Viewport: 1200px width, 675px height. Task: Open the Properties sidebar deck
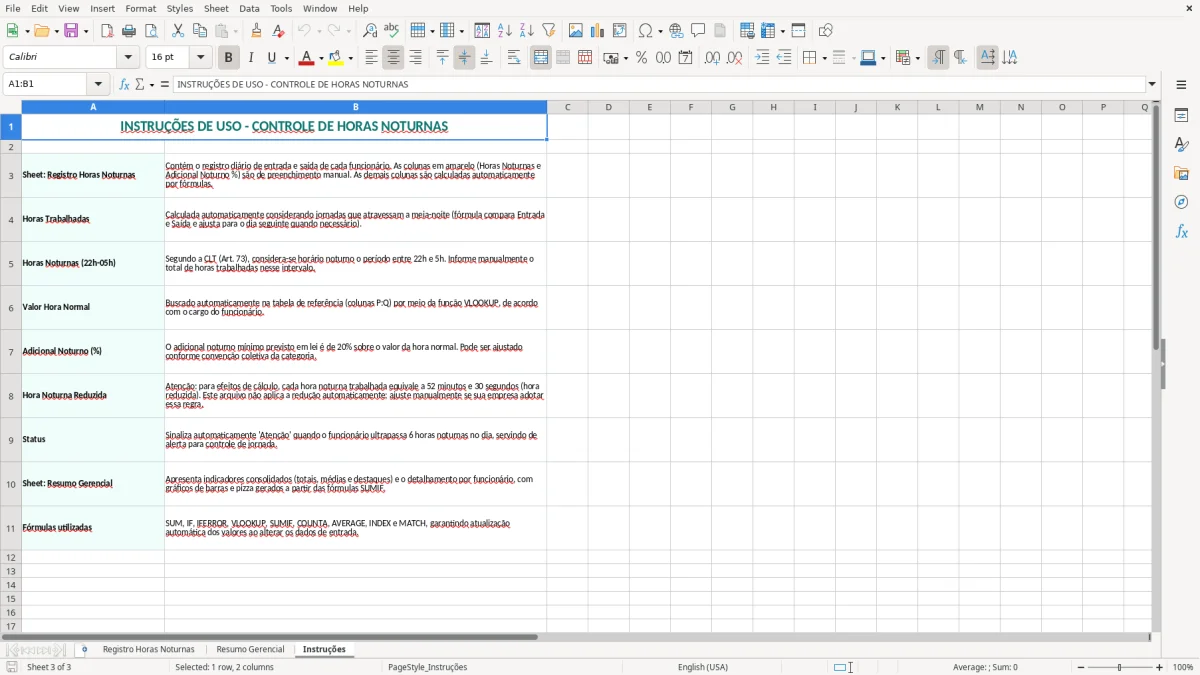[1181, 116]
